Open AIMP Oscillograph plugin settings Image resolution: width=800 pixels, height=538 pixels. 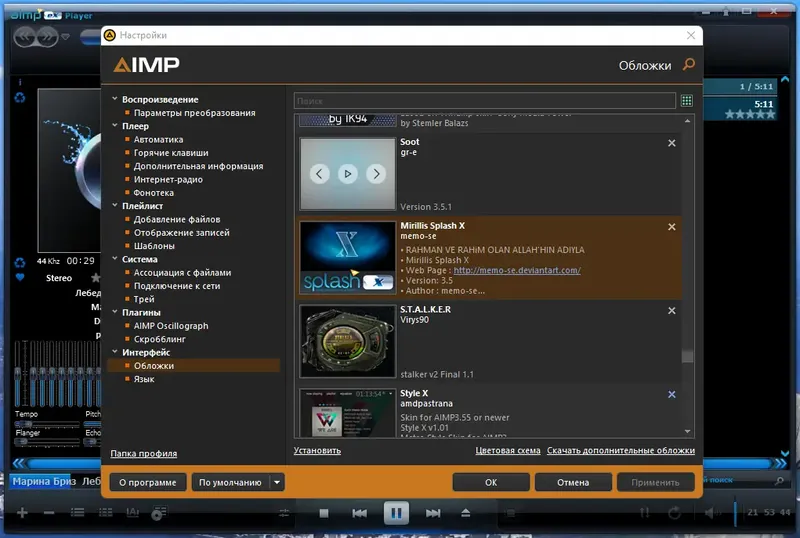pos(171,326)
